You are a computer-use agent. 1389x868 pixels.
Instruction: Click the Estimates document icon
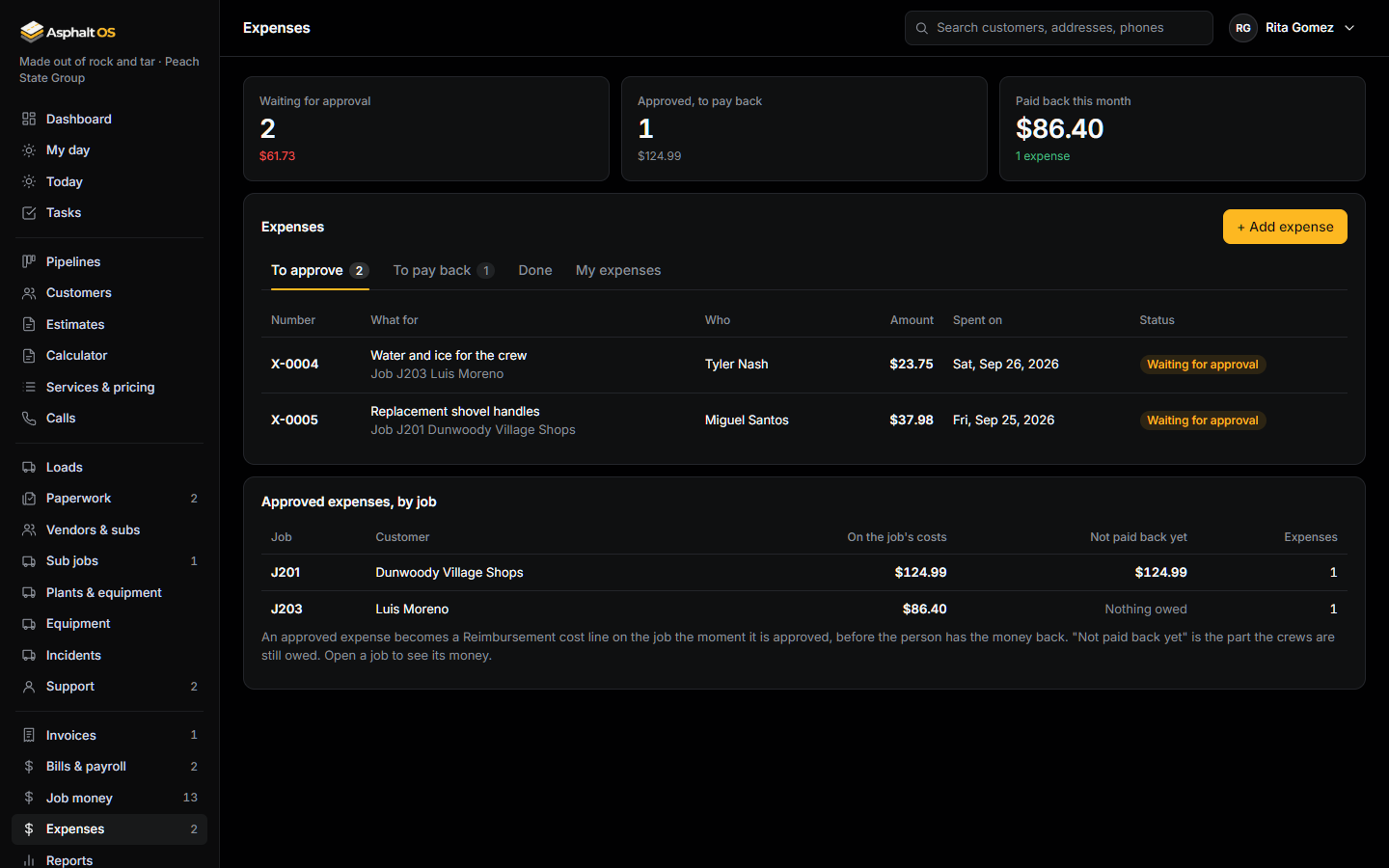(x=29, y=324)
